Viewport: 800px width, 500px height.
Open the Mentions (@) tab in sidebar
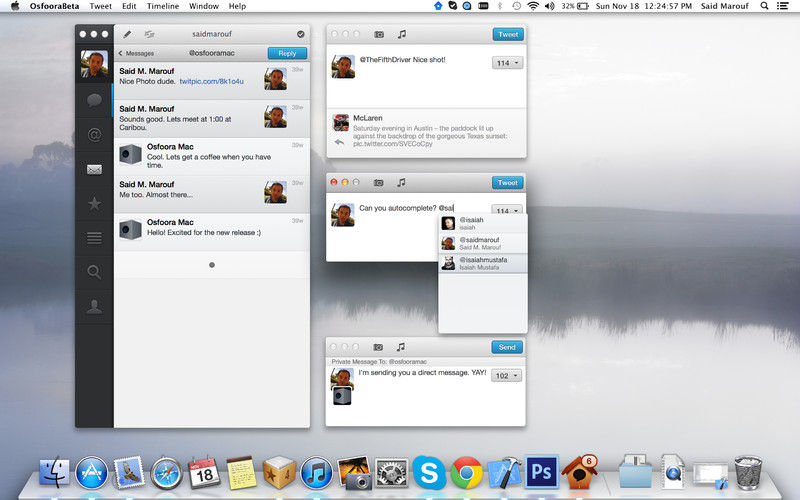tap(94, 134)
